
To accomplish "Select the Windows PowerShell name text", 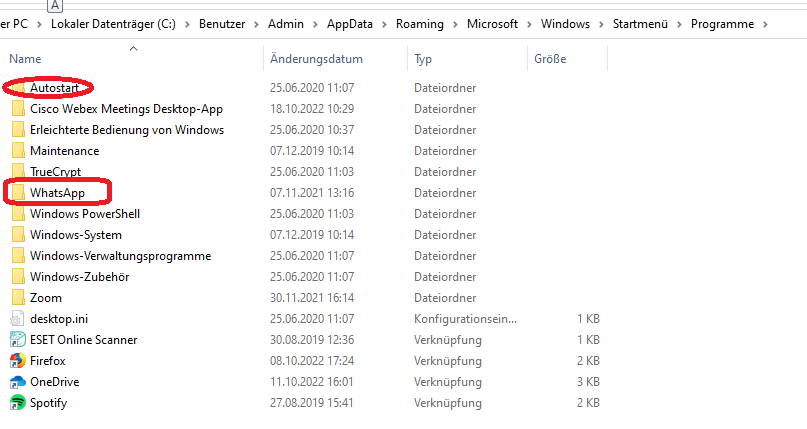I will point(85,214).
